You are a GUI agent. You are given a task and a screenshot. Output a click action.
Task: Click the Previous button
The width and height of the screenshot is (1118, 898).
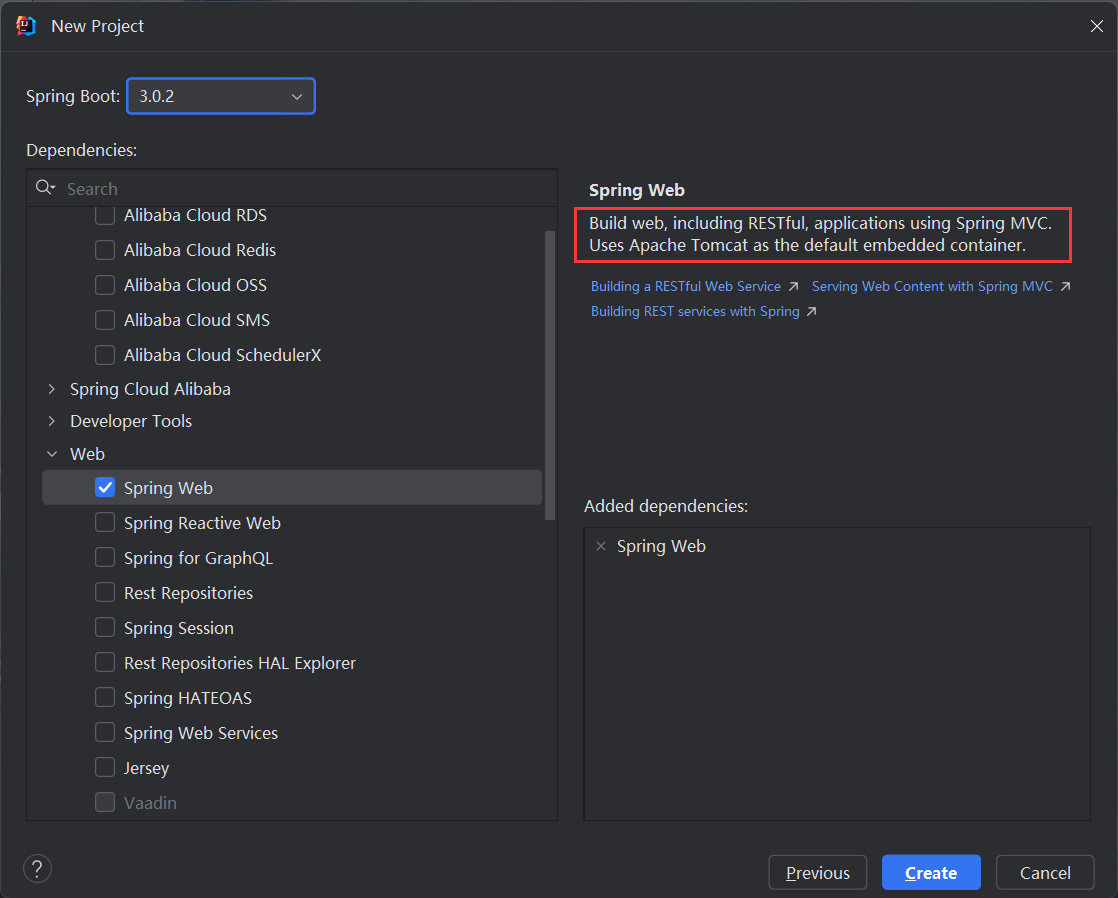818,872
